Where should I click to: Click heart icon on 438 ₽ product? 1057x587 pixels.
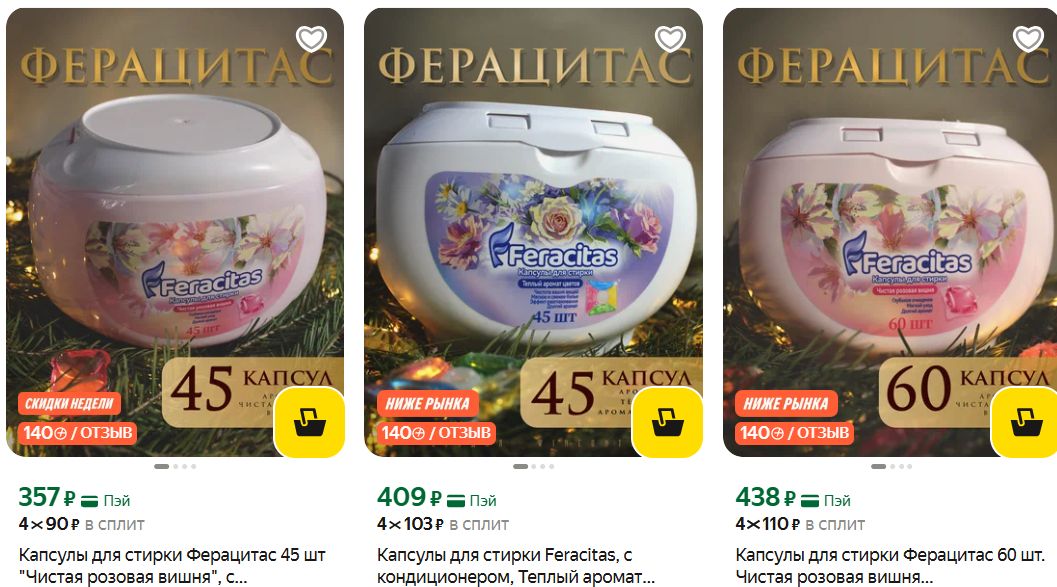click(1028, 38)
